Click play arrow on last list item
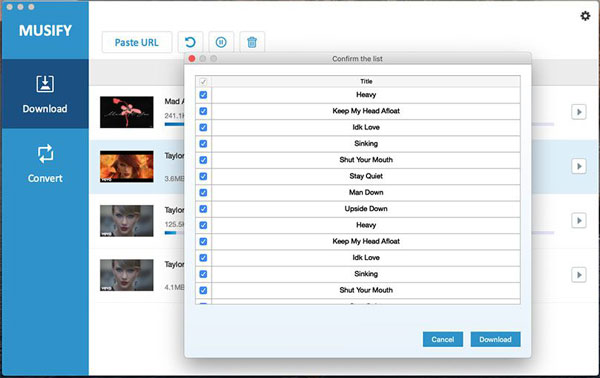600x378 pixels. coord(579,275)
